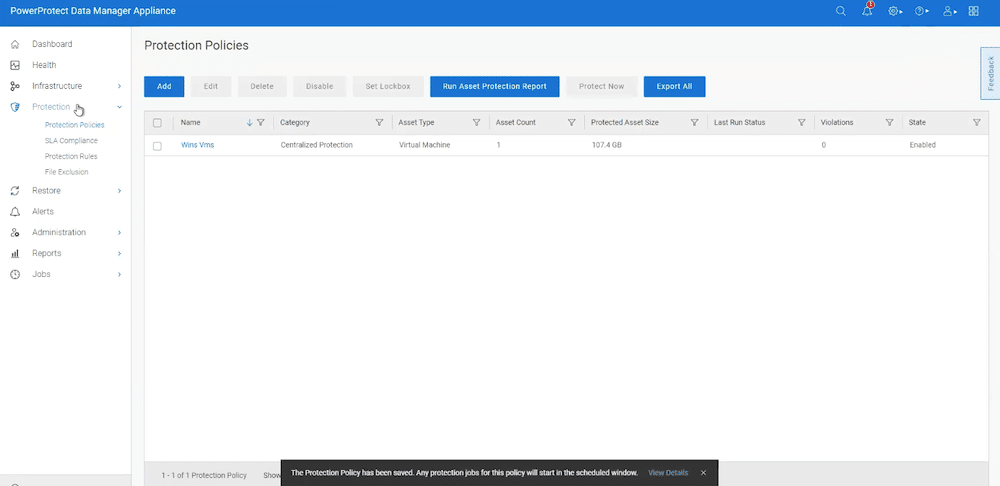The width and height of the screenshot is (1000, 486).
Task: Open File Exclusion submenu item
Action: click(x=66, y=172)
